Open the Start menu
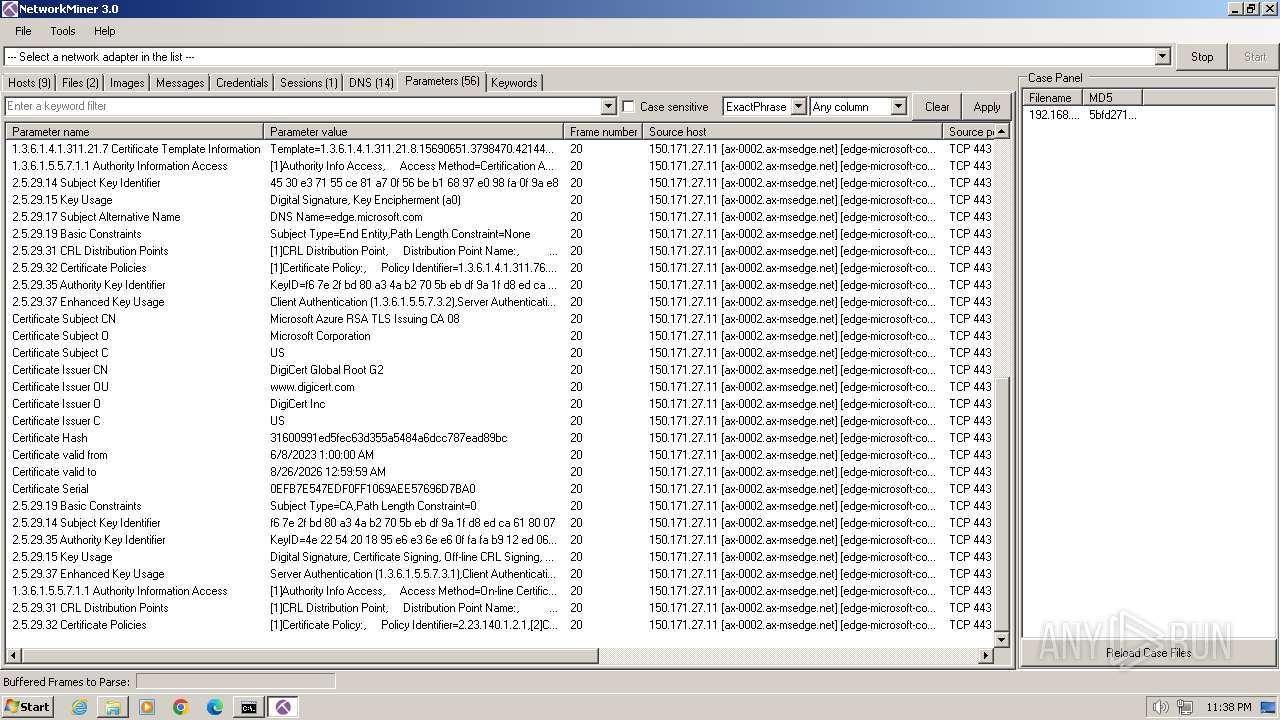 pyautogui.click(x=28, y=707)
